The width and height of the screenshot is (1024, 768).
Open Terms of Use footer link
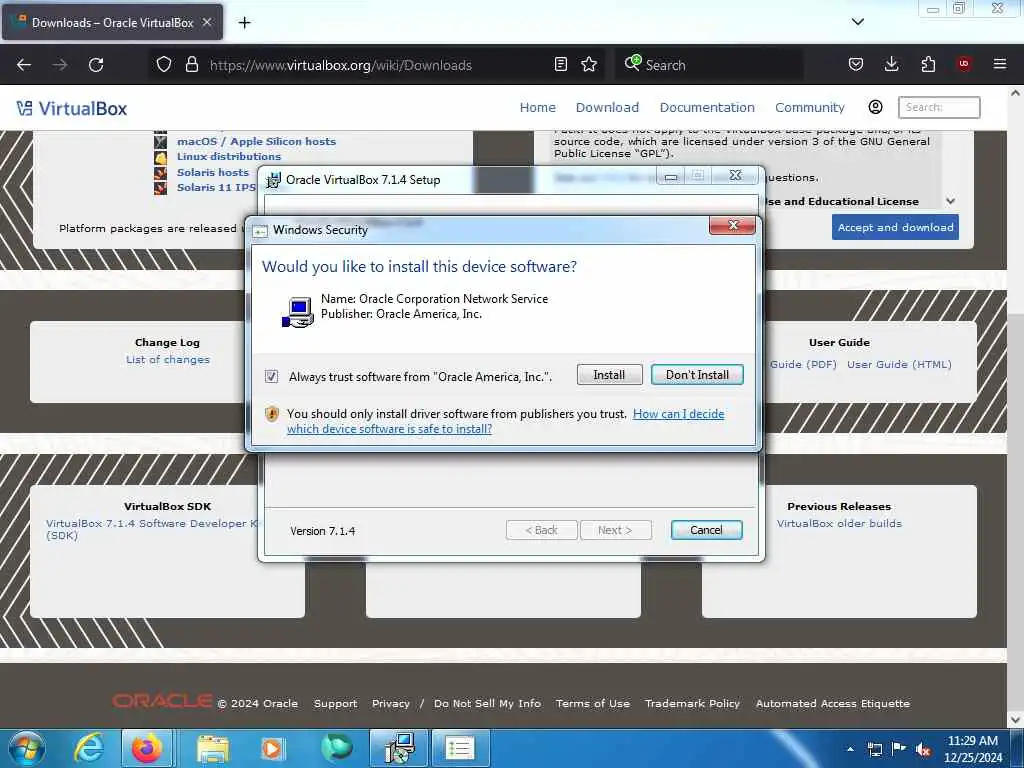592,703
